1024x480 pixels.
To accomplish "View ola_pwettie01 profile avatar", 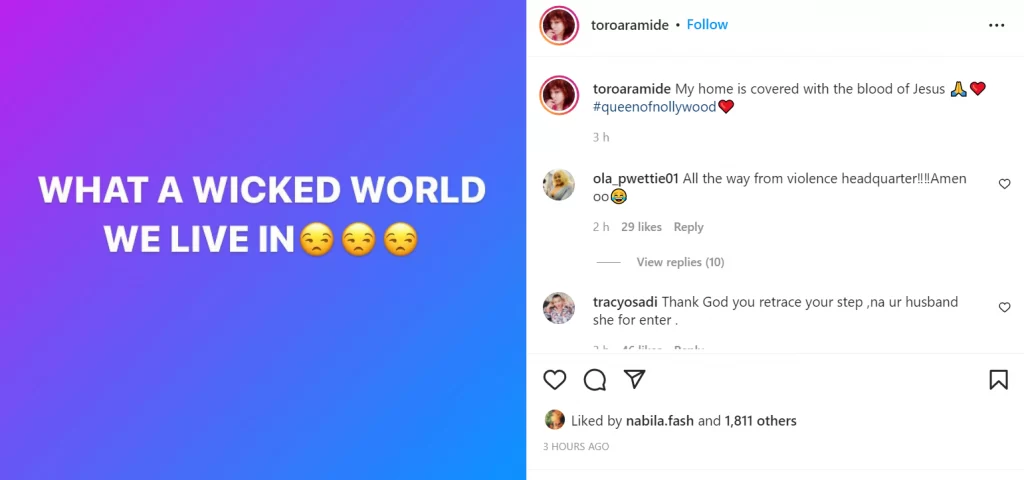I will point(559,184).
